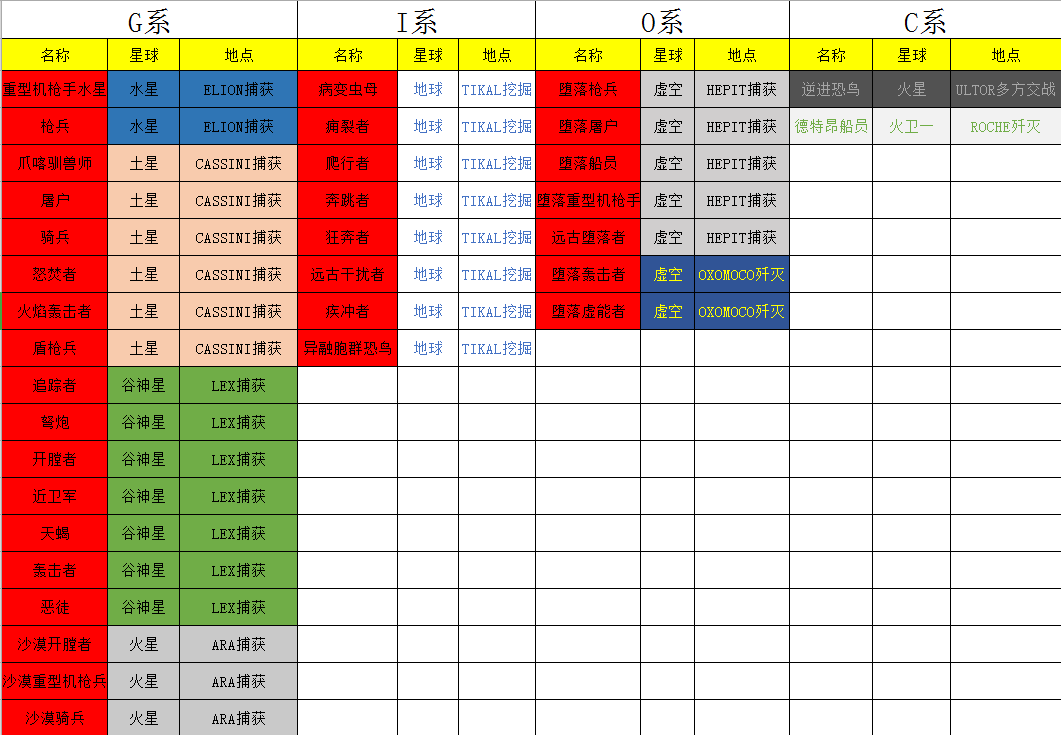Select the 爪喀驯兽师 name cell
This screenshot has height=735, width=1061.
pyautogui.click(x=55, y=163)
